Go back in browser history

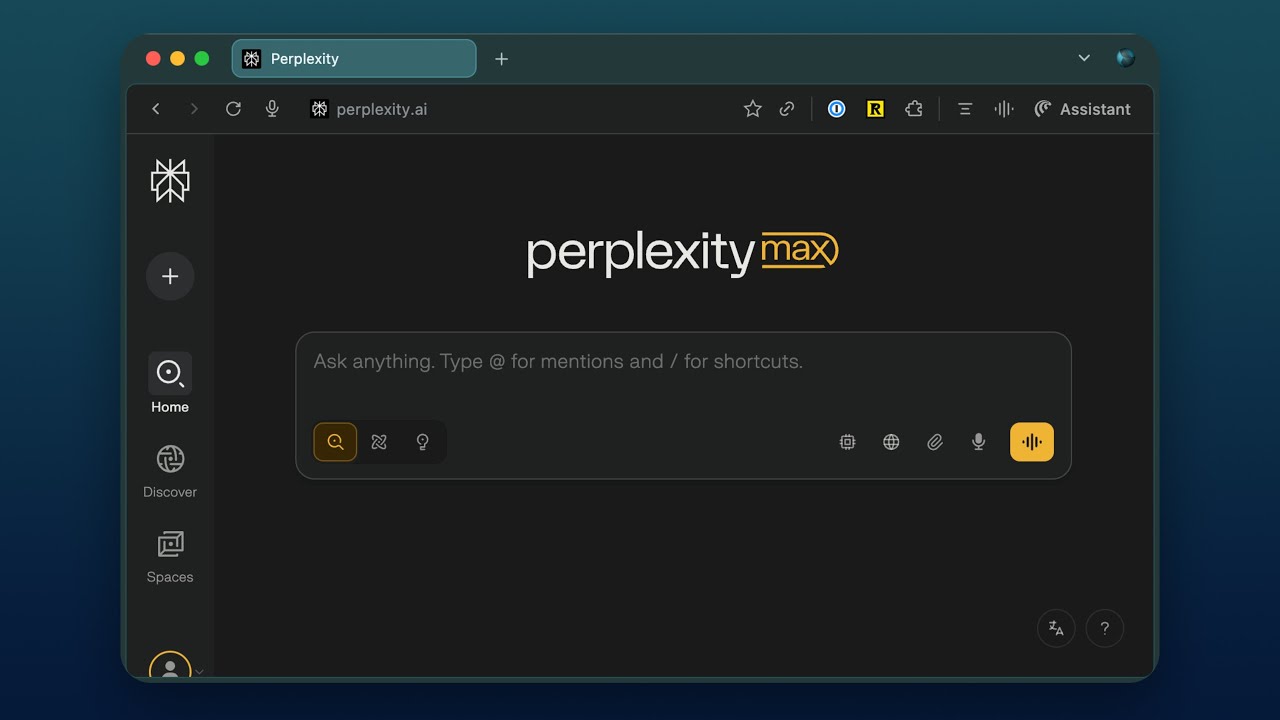(156, 109)
